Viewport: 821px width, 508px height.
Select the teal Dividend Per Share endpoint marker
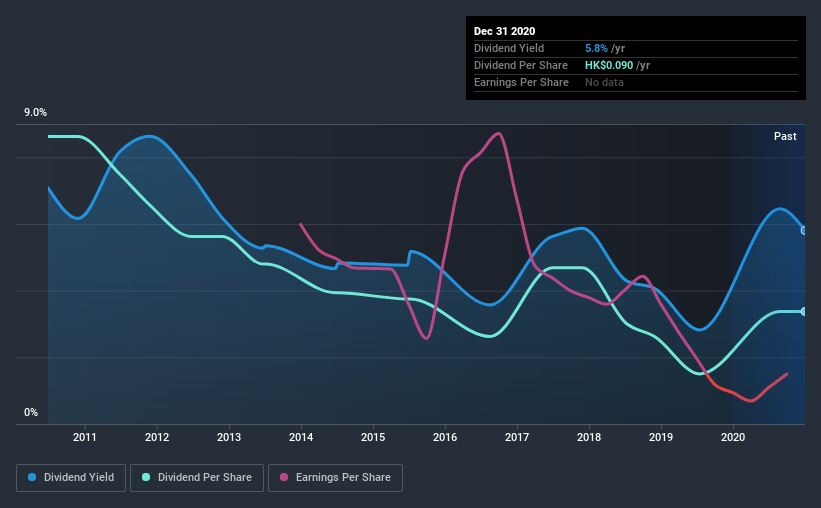(804, 312)
